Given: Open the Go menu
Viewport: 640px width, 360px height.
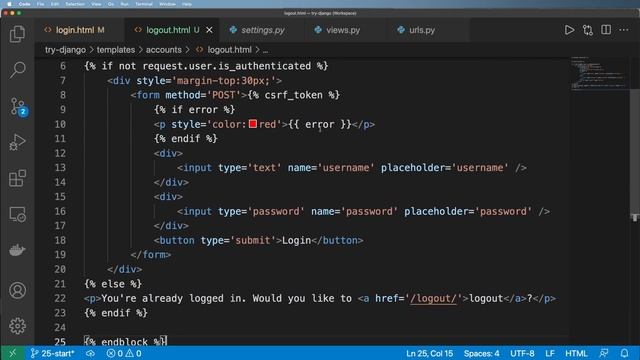Looking at the screenshot, I should (x=111, y=4).
